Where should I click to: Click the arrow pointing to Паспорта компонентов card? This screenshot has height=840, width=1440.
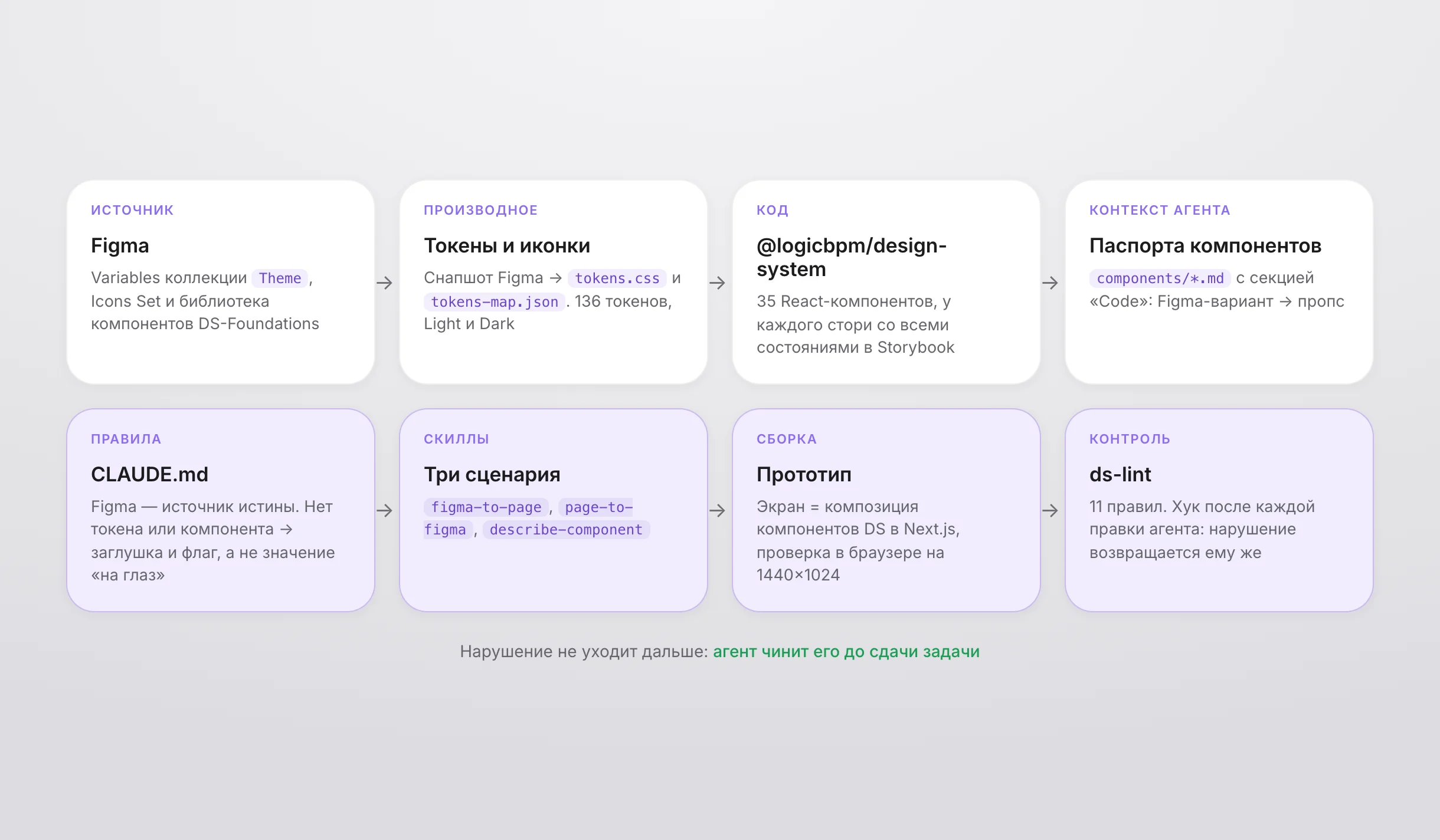pyautogui.click(x=1050, y=283)
